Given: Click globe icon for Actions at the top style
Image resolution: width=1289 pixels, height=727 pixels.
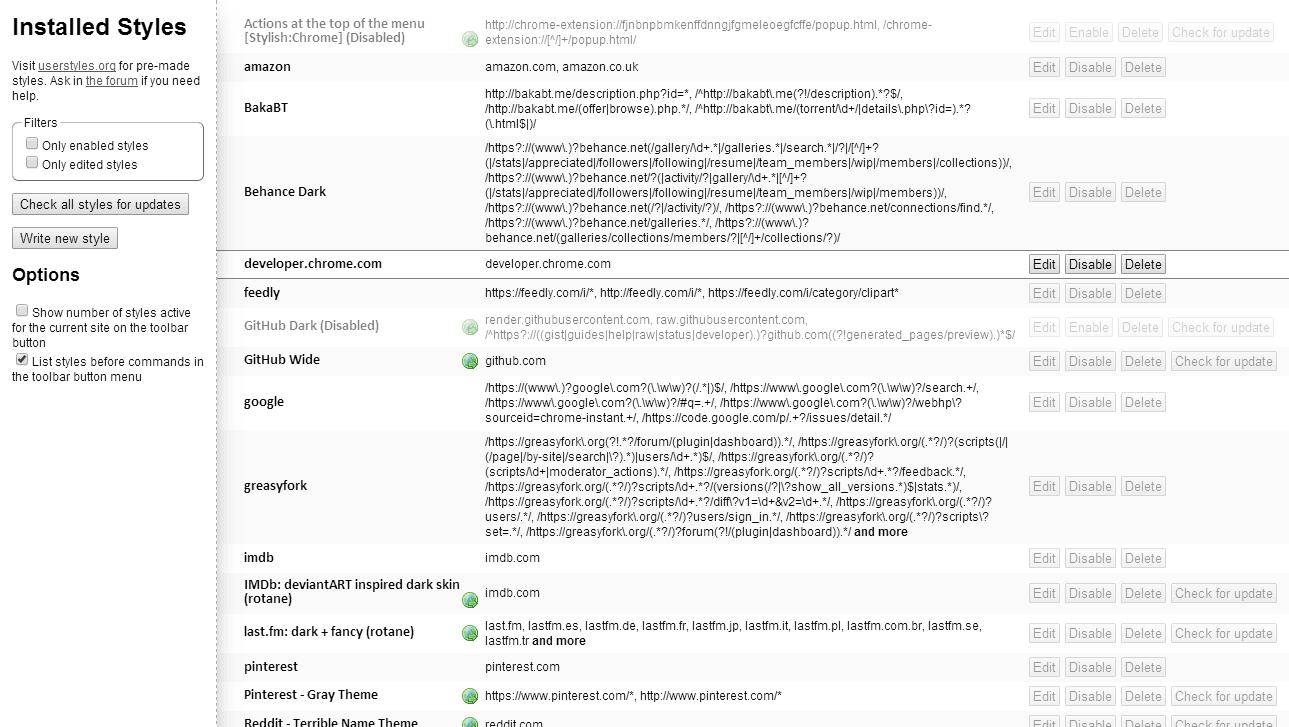Looking at the screenshot, I should click(470, 40).
